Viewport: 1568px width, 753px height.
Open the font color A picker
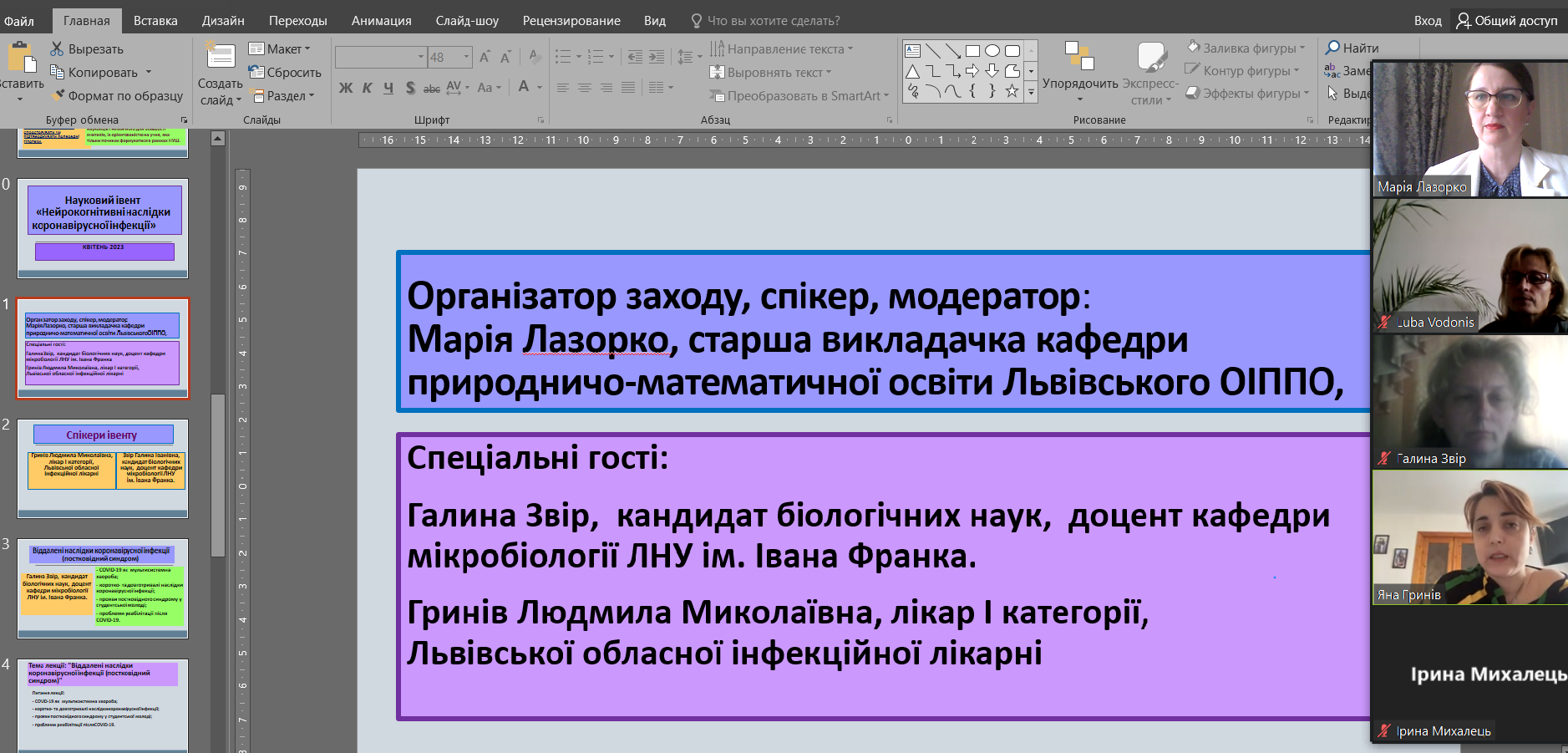coord(524,87)
